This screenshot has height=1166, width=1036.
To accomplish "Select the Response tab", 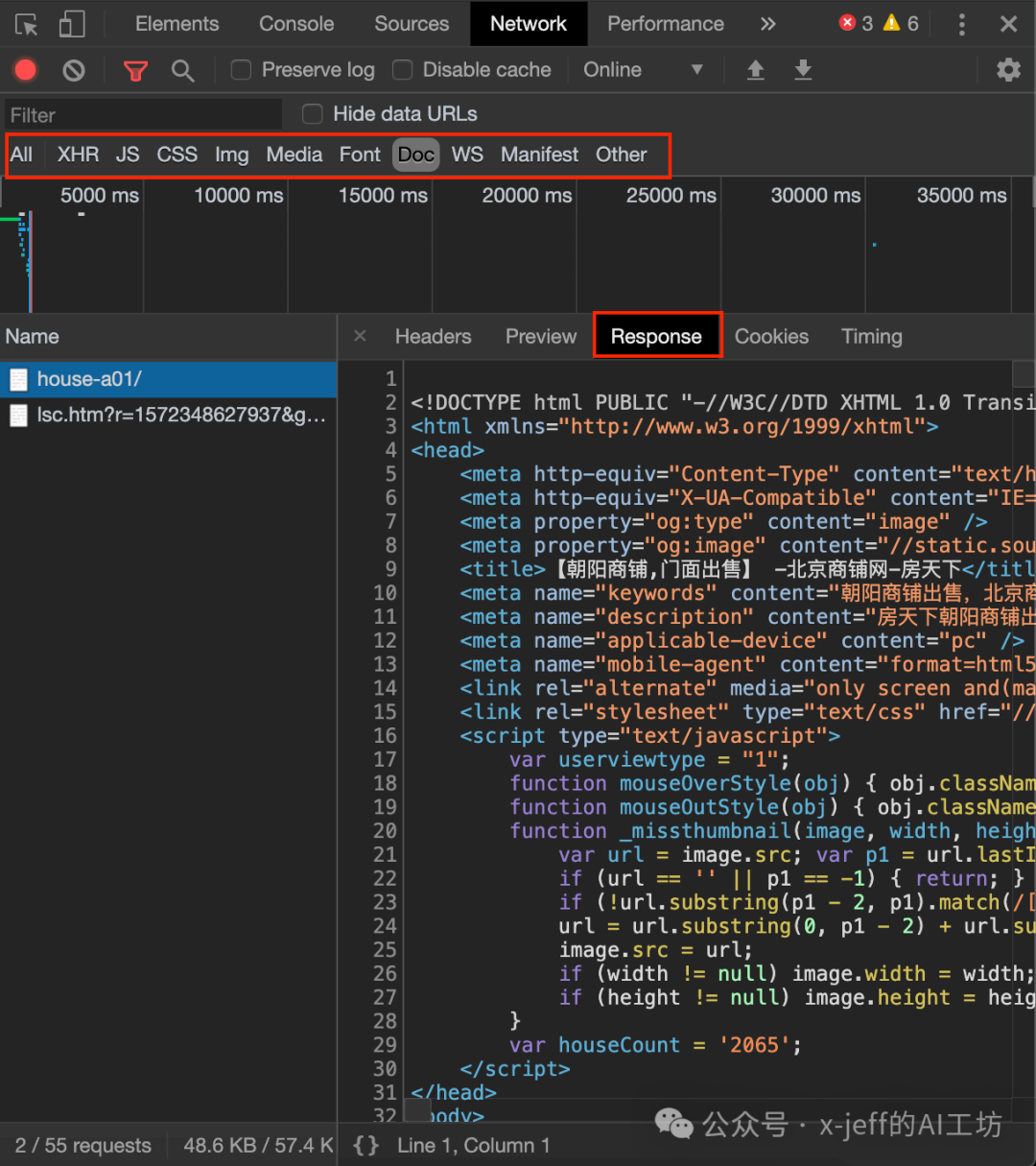I will [x=656, y=337].
